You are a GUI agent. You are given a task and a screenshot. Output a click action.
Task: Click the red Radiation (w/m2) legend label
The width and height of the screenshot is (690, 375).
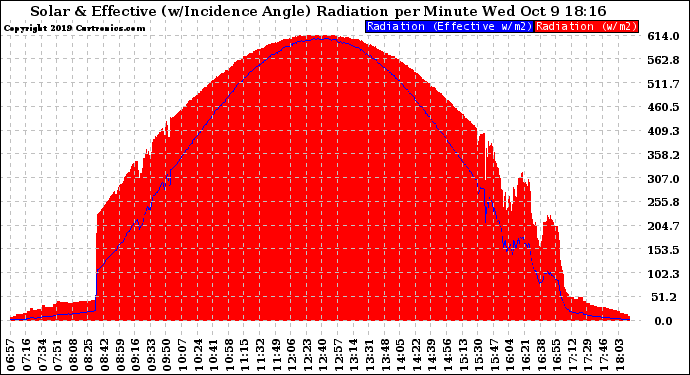[587, 26]
